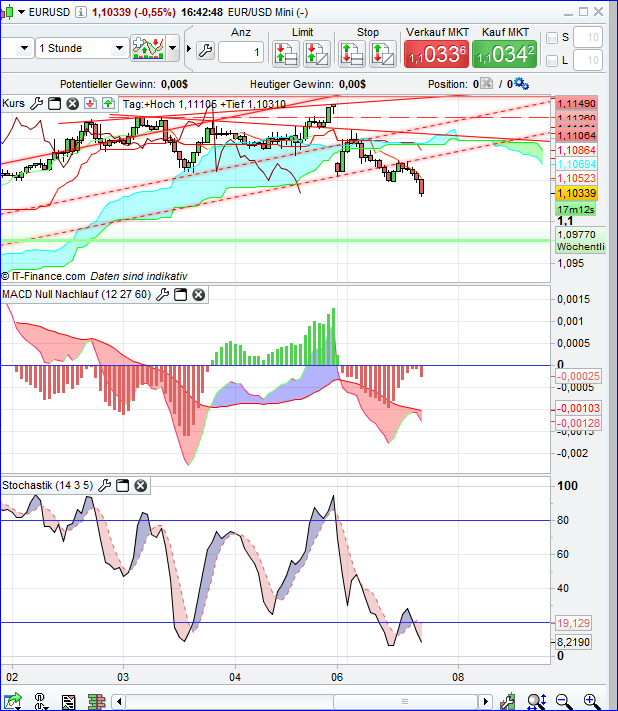Image resolution: width=618 pixels, height=711 pixels.
Task: Click the Stochastik (14 3 5) label
Action: [x=47, y=485]
